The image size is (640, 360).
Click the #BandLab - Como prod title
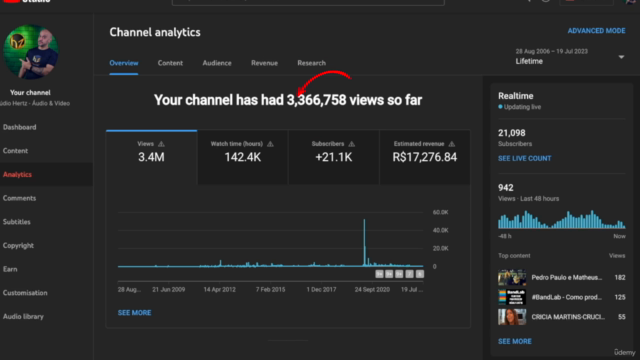point(567,297)
